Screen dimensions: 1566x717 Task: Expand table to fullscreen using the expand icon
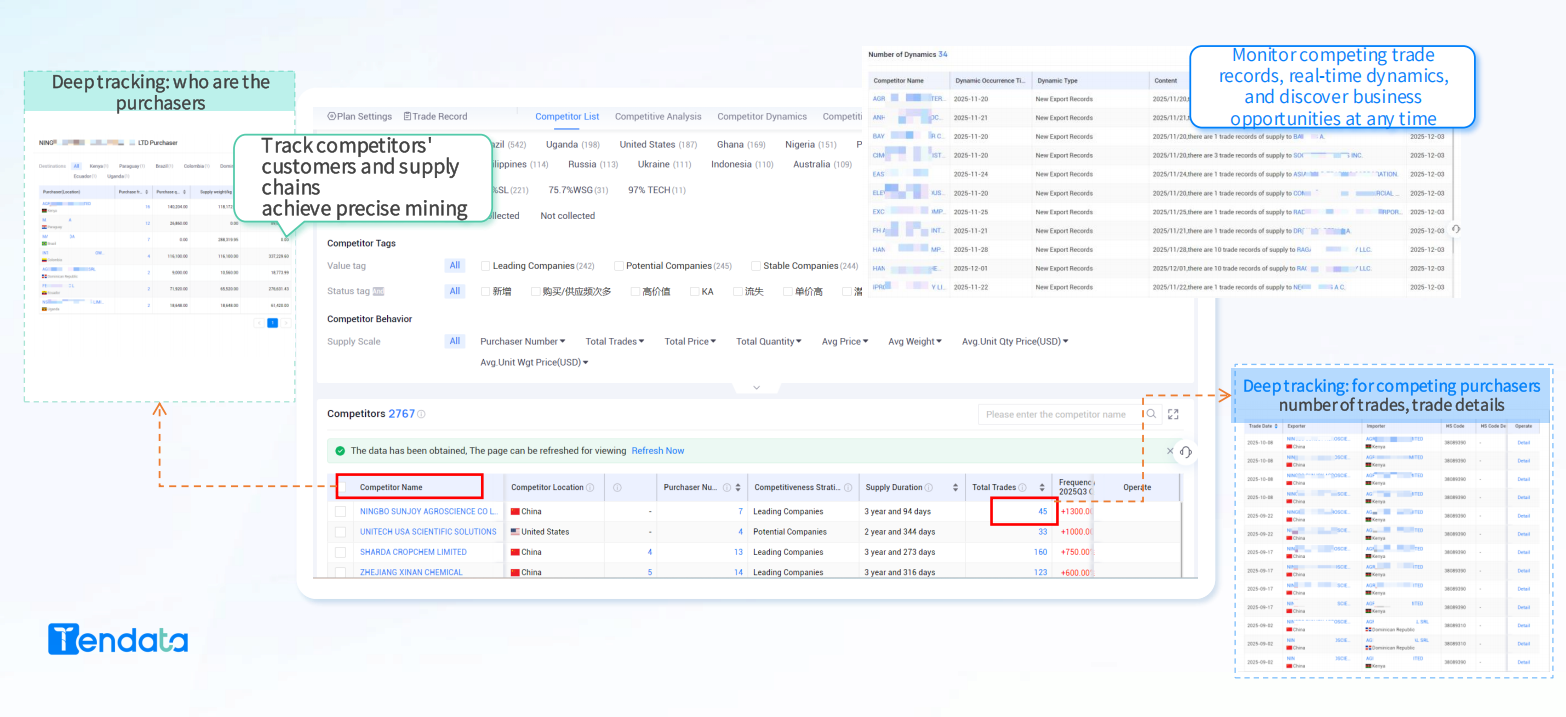(1173, 414)
